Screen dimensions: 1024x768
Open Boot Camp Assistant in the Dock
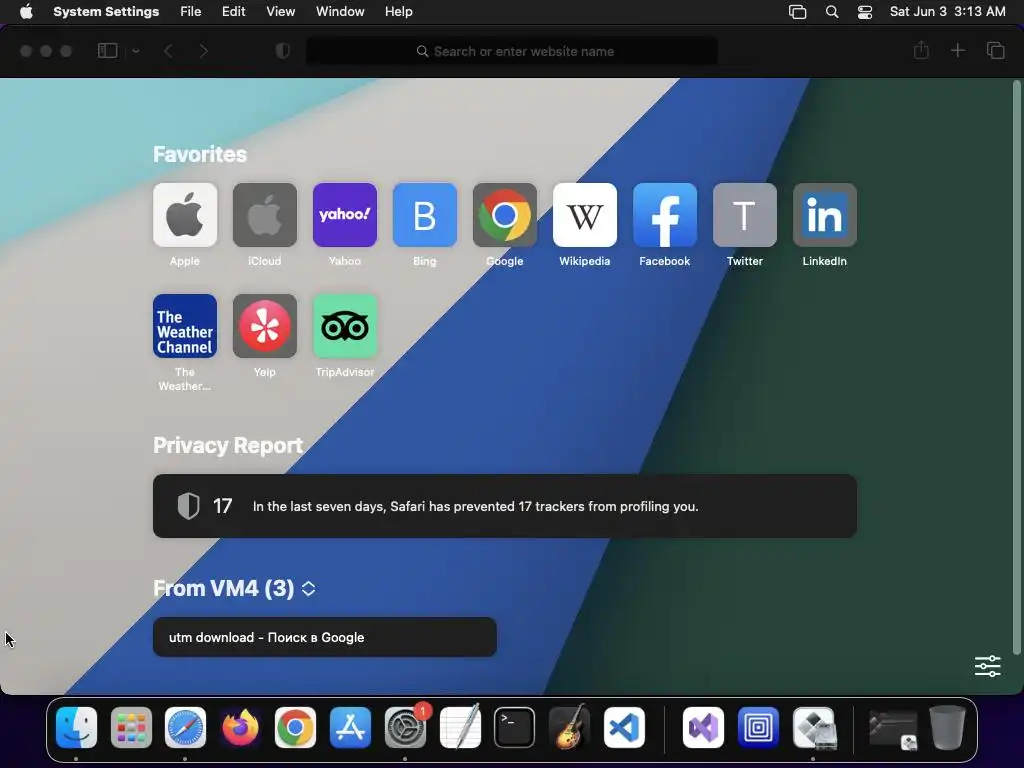813,727
